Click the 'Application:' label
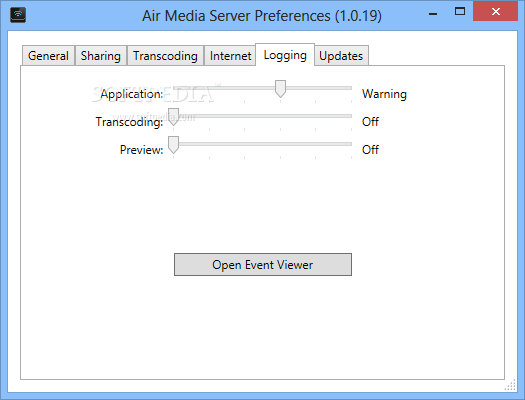The height and width of the screenshot is (400, 525). [x=132, y=94]
